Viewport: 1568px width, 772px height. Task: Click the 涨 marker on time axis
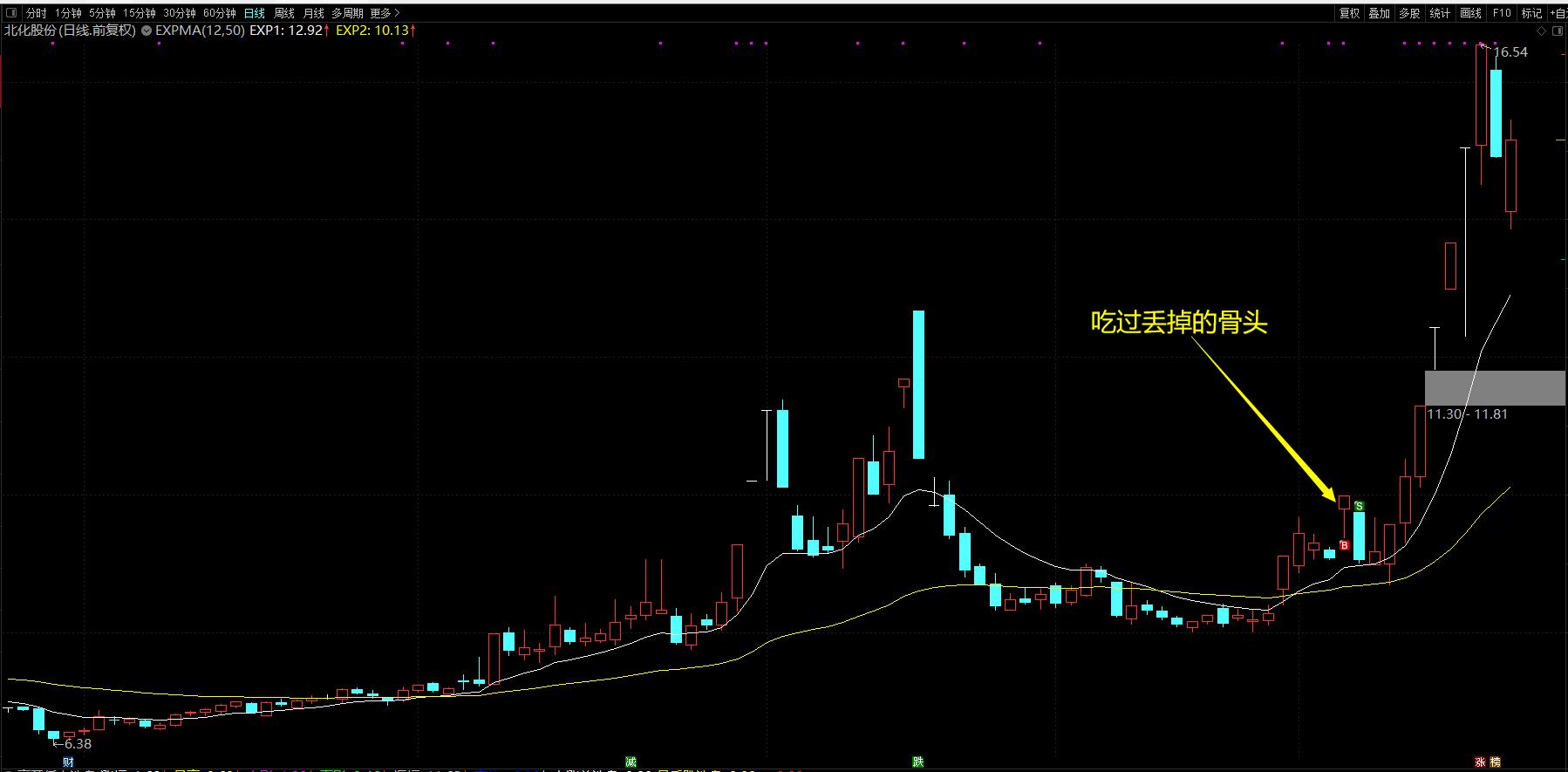point(1480,762)
